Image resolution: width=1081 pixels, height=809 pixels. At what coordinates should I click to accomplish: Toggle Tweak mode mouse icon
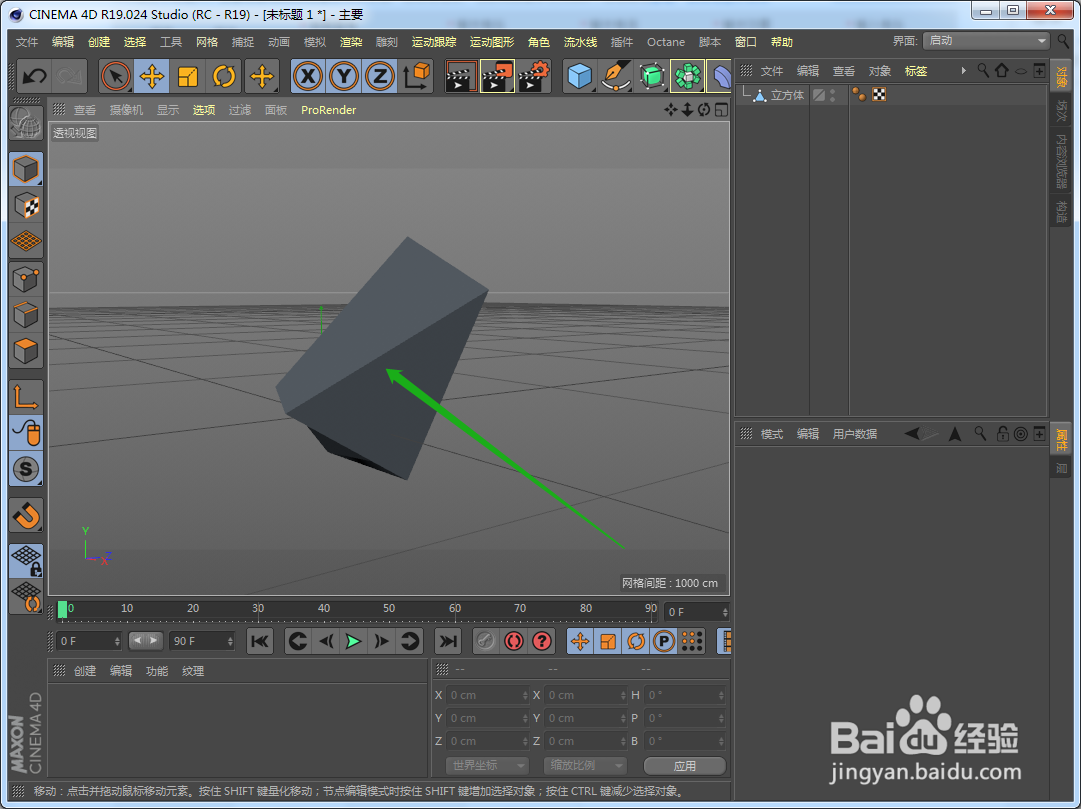point(26,433)
